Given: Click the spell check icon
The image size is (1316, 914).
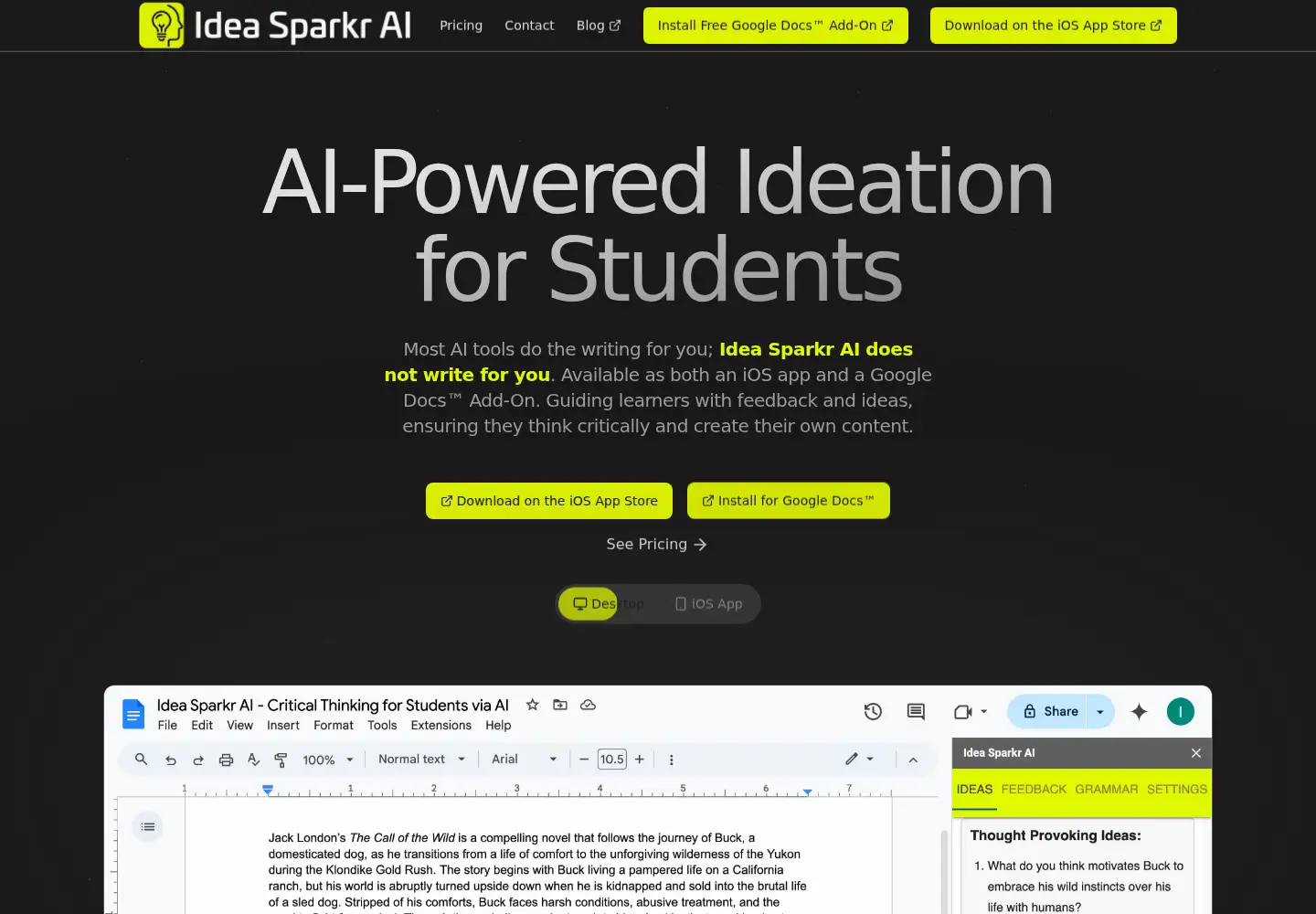Looking at the screenshot, I should pyautogui.click(x=254, y=760).
